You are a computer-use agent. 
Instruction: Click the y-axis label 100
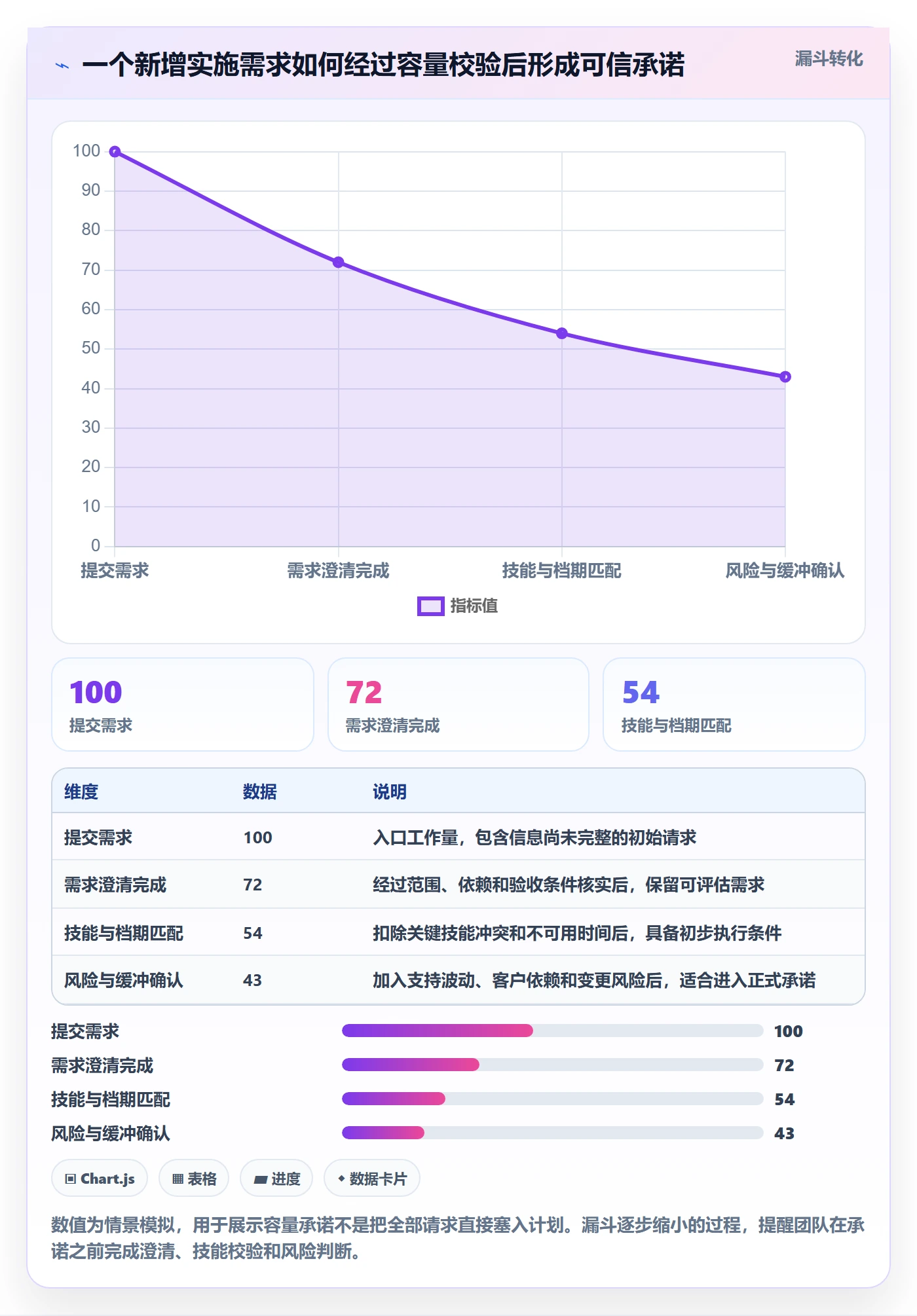point(86,151)
